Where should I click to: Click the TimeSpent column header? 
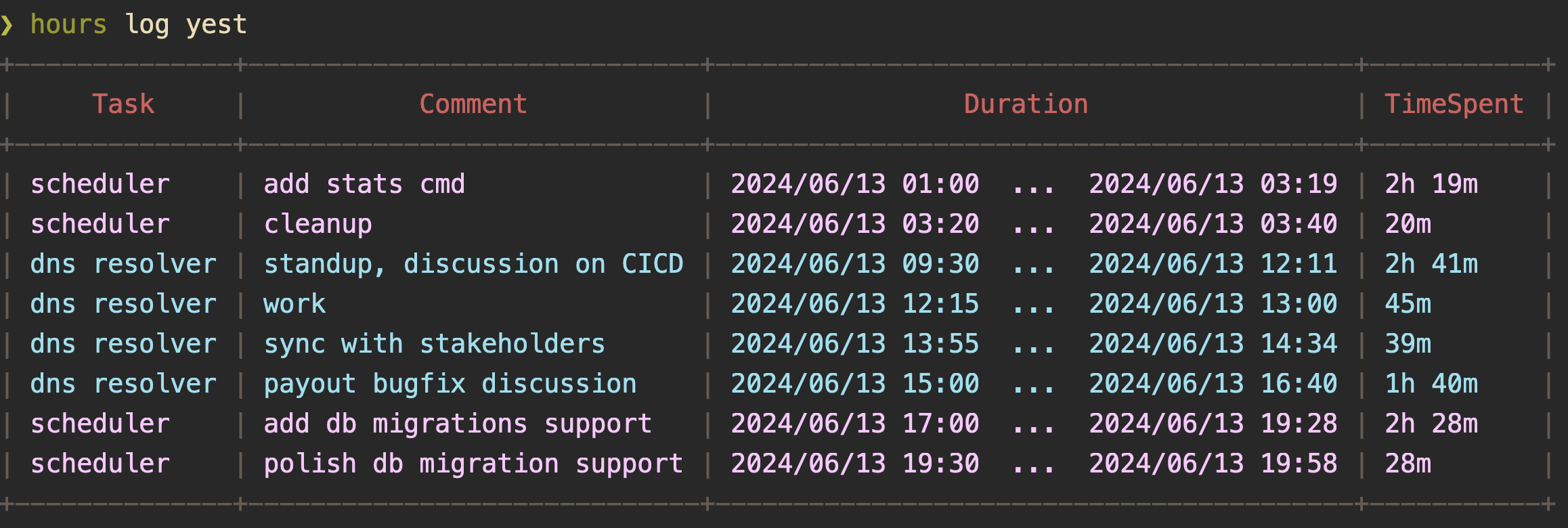(1454, 104)
